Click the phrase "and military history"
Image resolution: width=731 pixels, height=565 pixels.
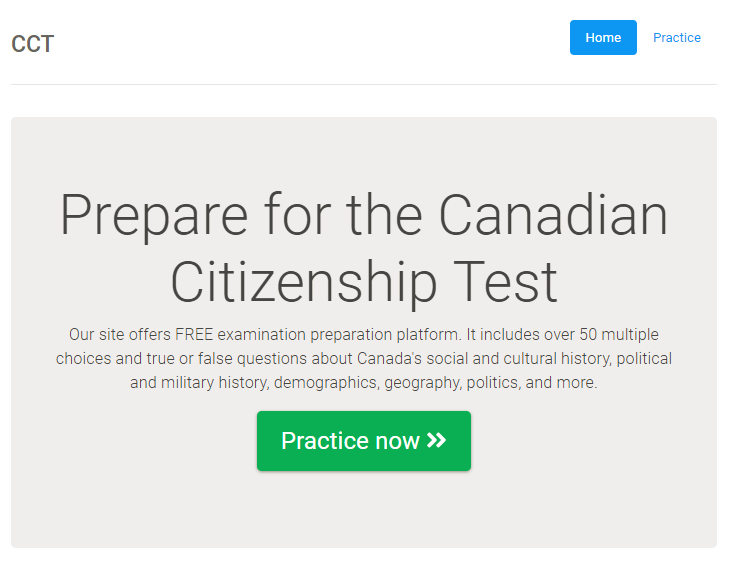[x=198, y=383]
